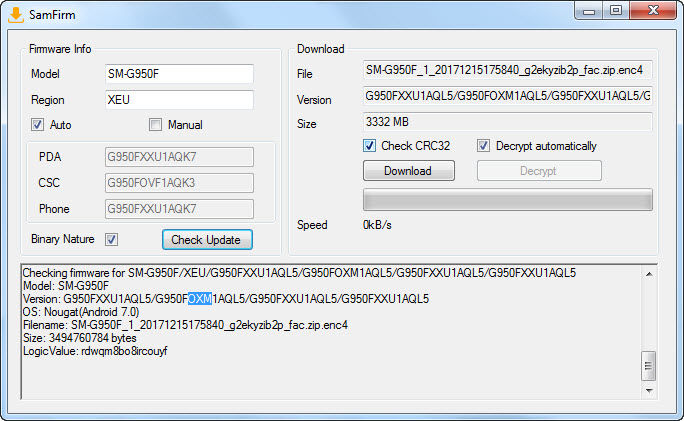Screen dimensions: 684x421
Task: Toggle the Check CRC32 checkbox
Action: [x=369, y=146]
